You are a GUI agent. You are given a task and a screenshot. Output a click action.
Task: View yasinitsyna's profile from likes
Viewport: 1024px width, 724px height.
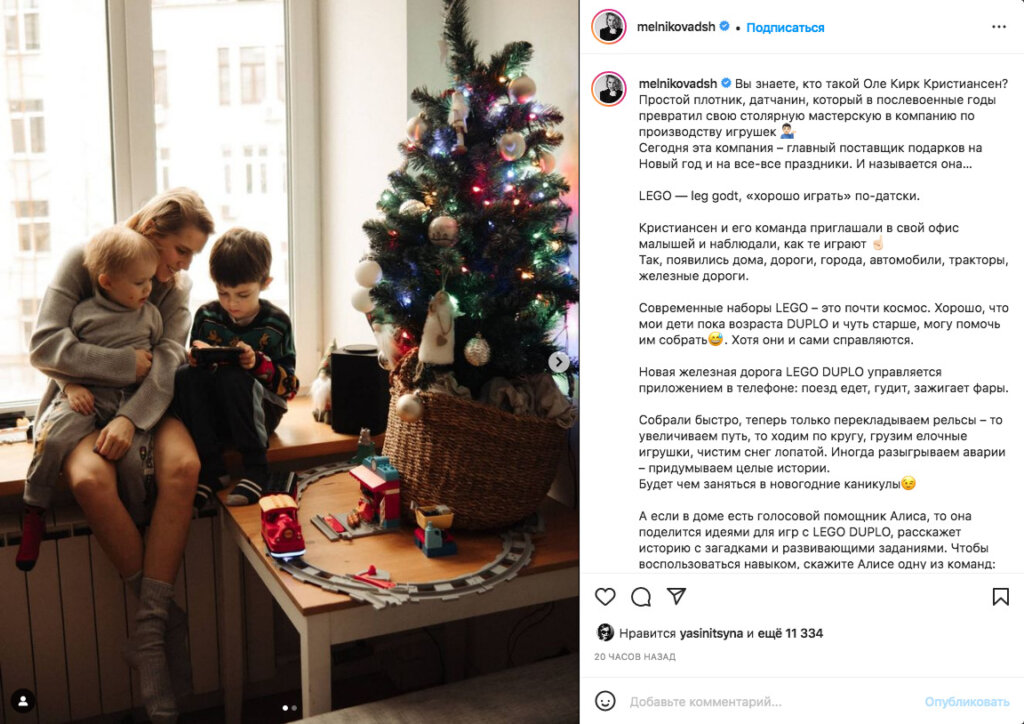tap(711, 633)
